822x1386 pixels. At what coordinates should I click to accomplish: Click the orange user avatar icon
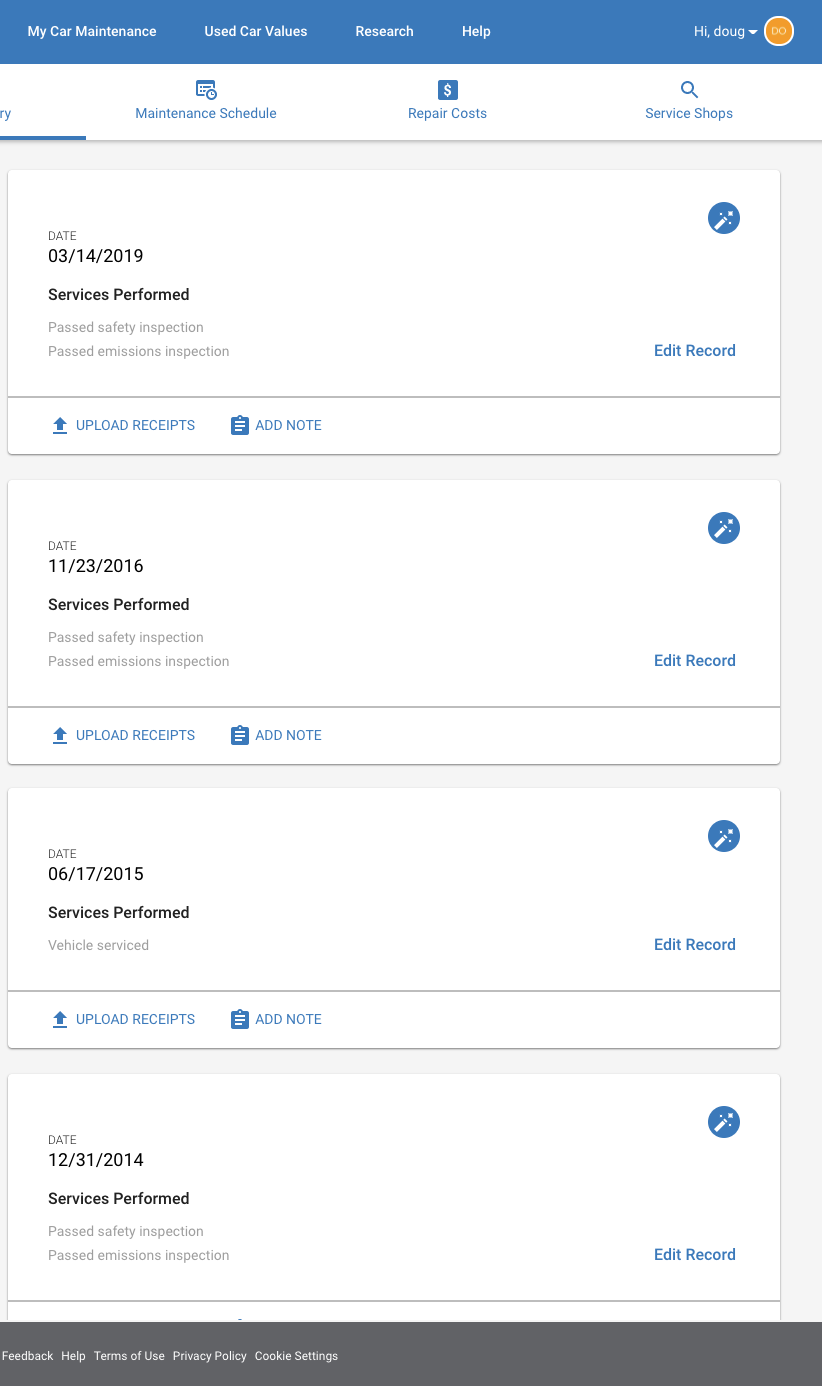[x=779, y=31]
